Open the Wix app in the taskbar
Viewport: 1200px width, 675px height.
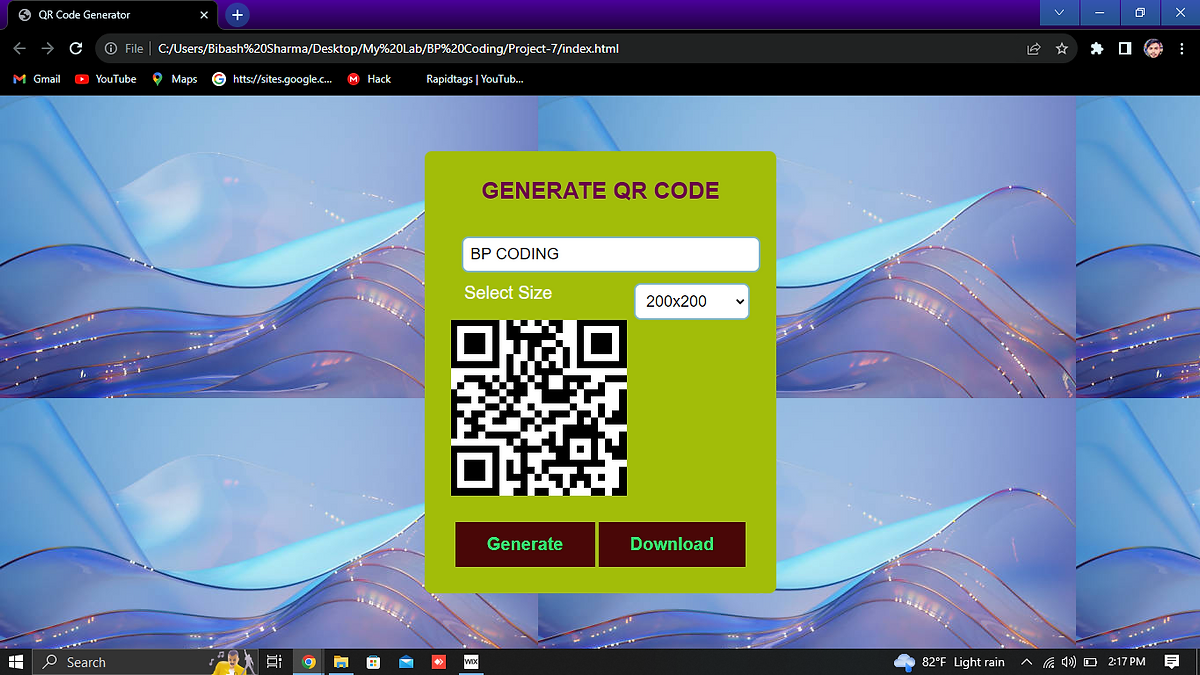(470, 662)
